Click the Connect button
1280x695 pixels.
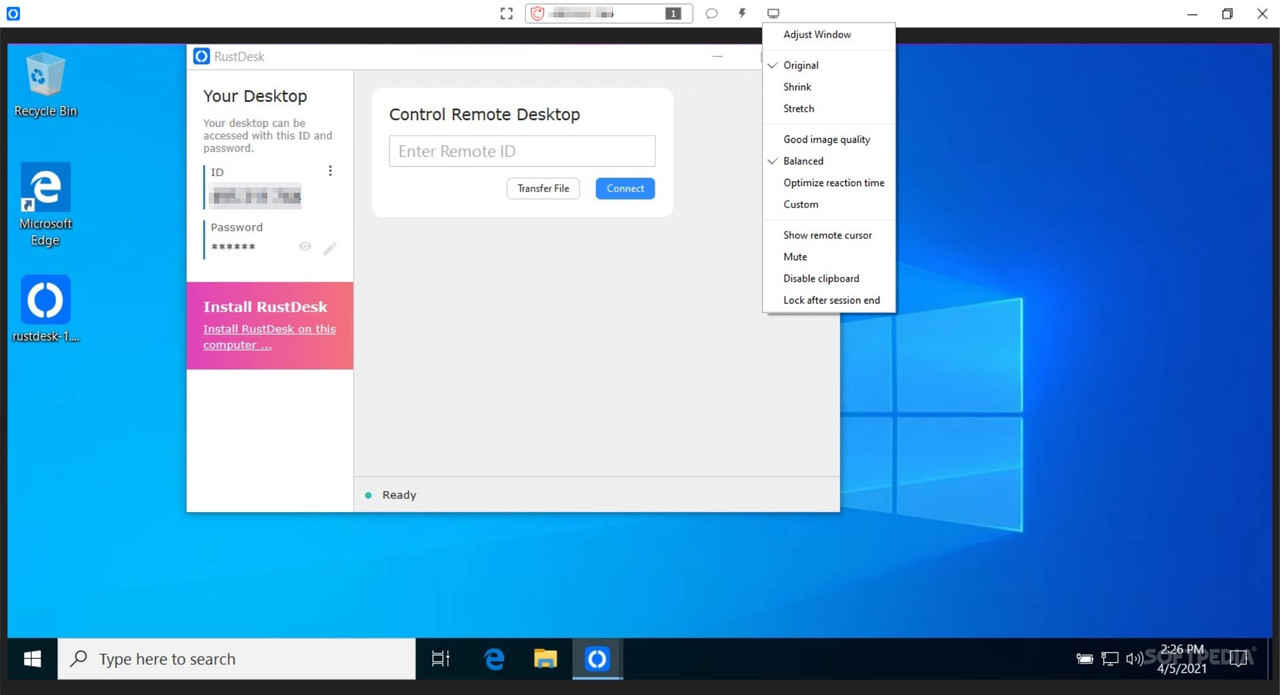click(x=625, y=188)
